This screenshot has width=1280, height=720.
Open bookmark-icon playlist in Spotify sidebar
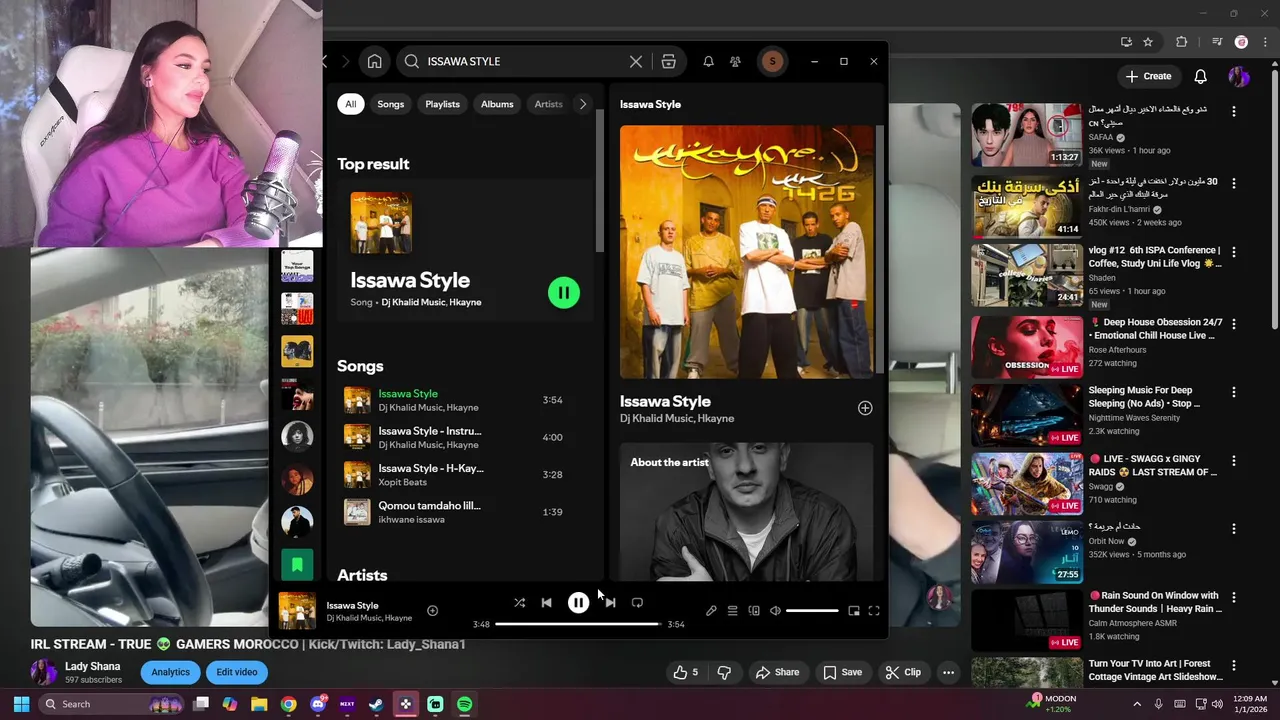(297, 565)
